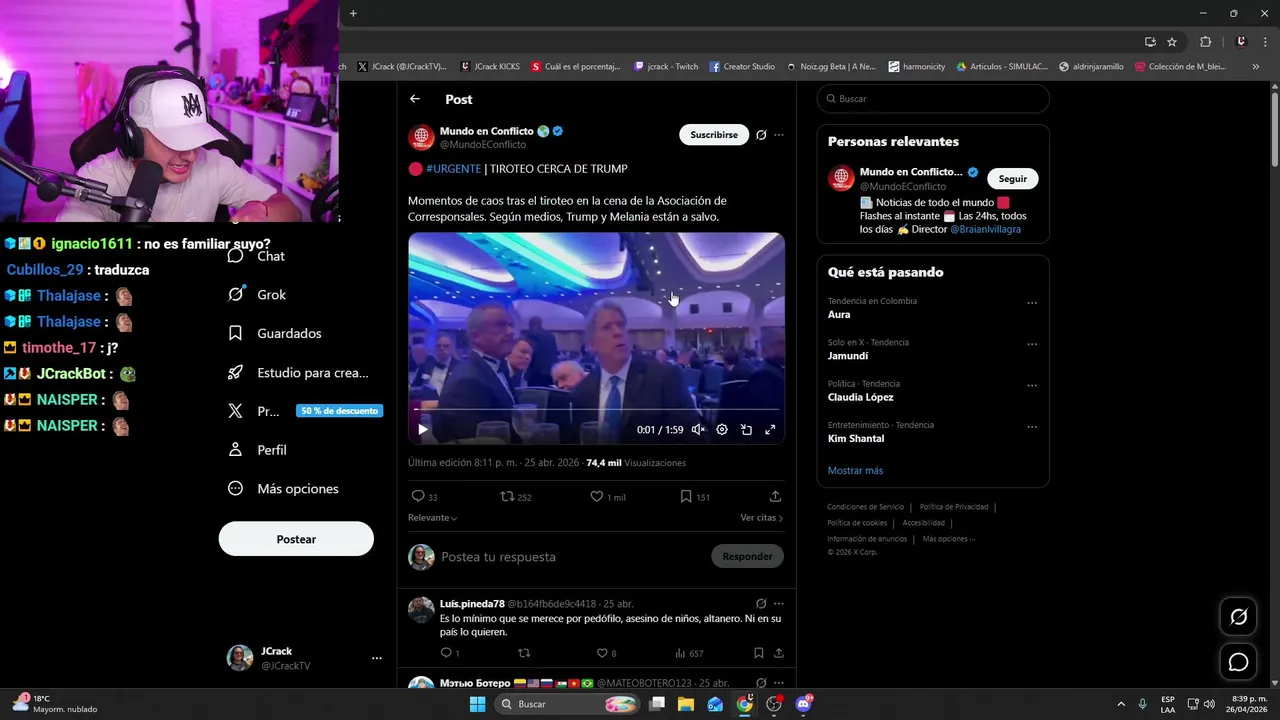The height and width of the screenshot is (720, 1280).
Task: Click the taskbar Buscar search box
Action: 566,704
